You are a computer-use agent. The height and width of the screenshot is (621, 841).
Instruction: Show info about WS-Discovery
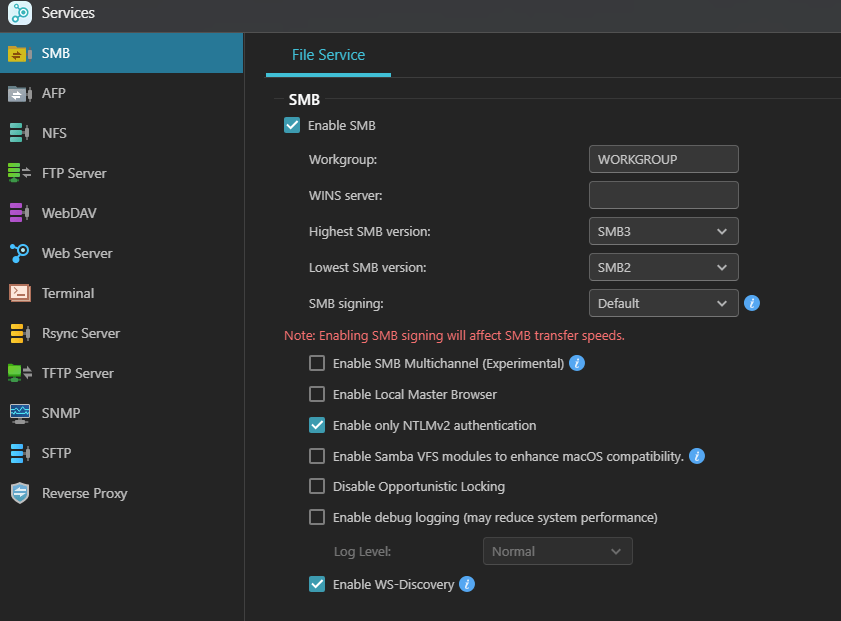467,584
